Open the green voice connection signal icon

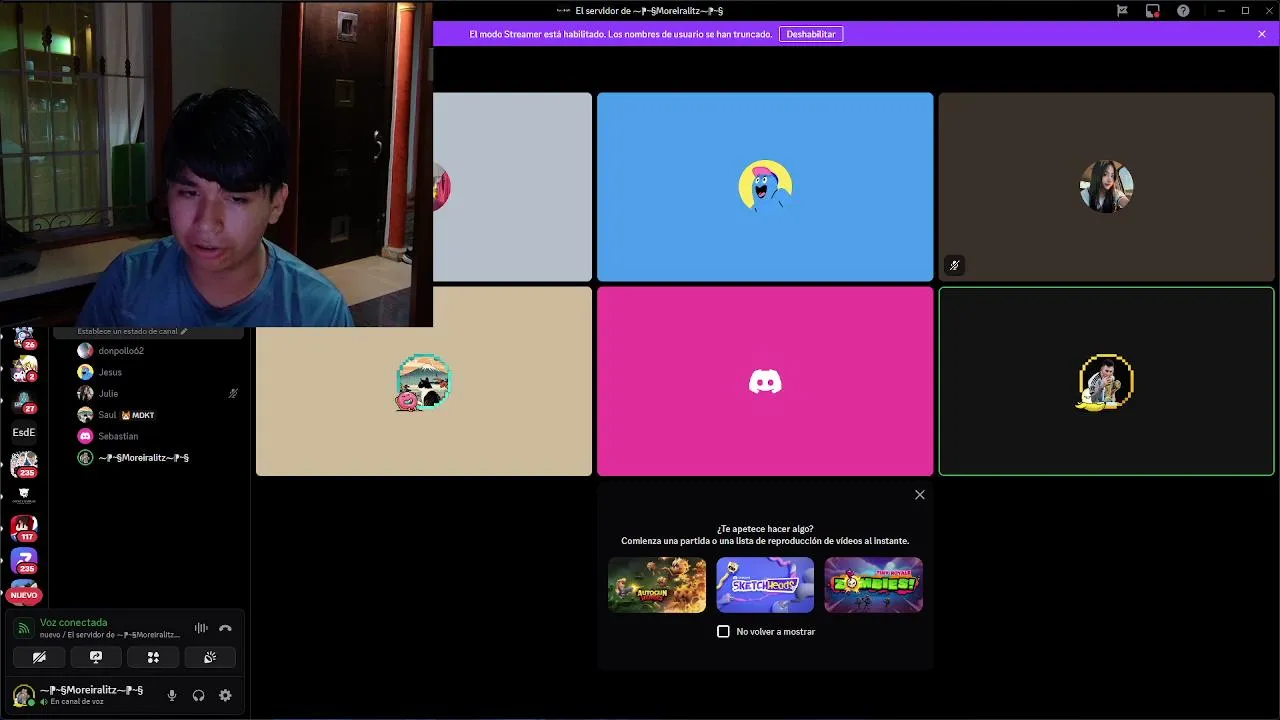tap(24, 628)
